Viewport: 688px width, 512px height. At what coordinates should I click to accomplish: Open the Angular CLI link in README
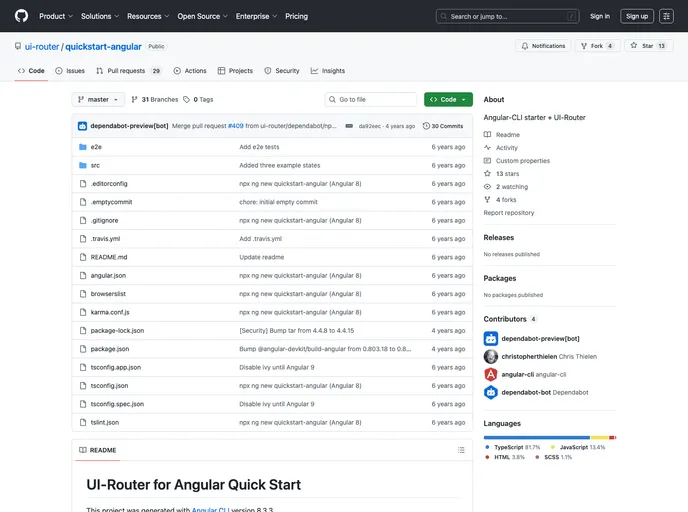[x=210, y=509]
